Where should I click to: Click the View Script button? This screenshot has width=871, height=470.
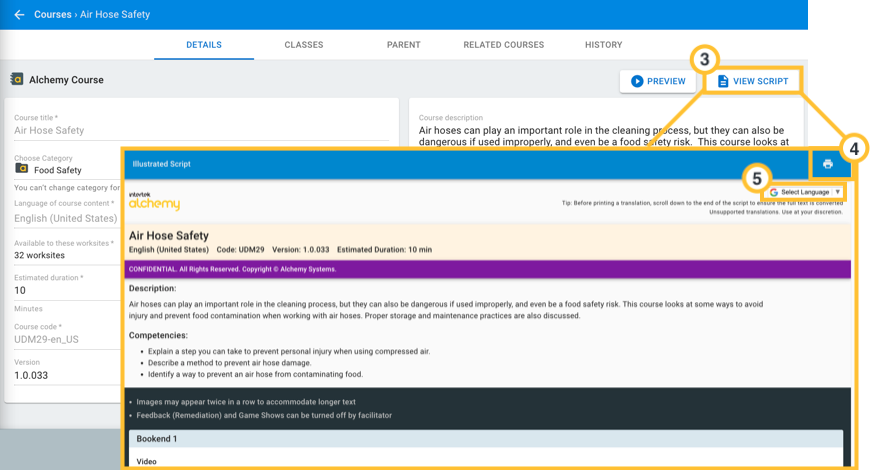tap(753, 81)
